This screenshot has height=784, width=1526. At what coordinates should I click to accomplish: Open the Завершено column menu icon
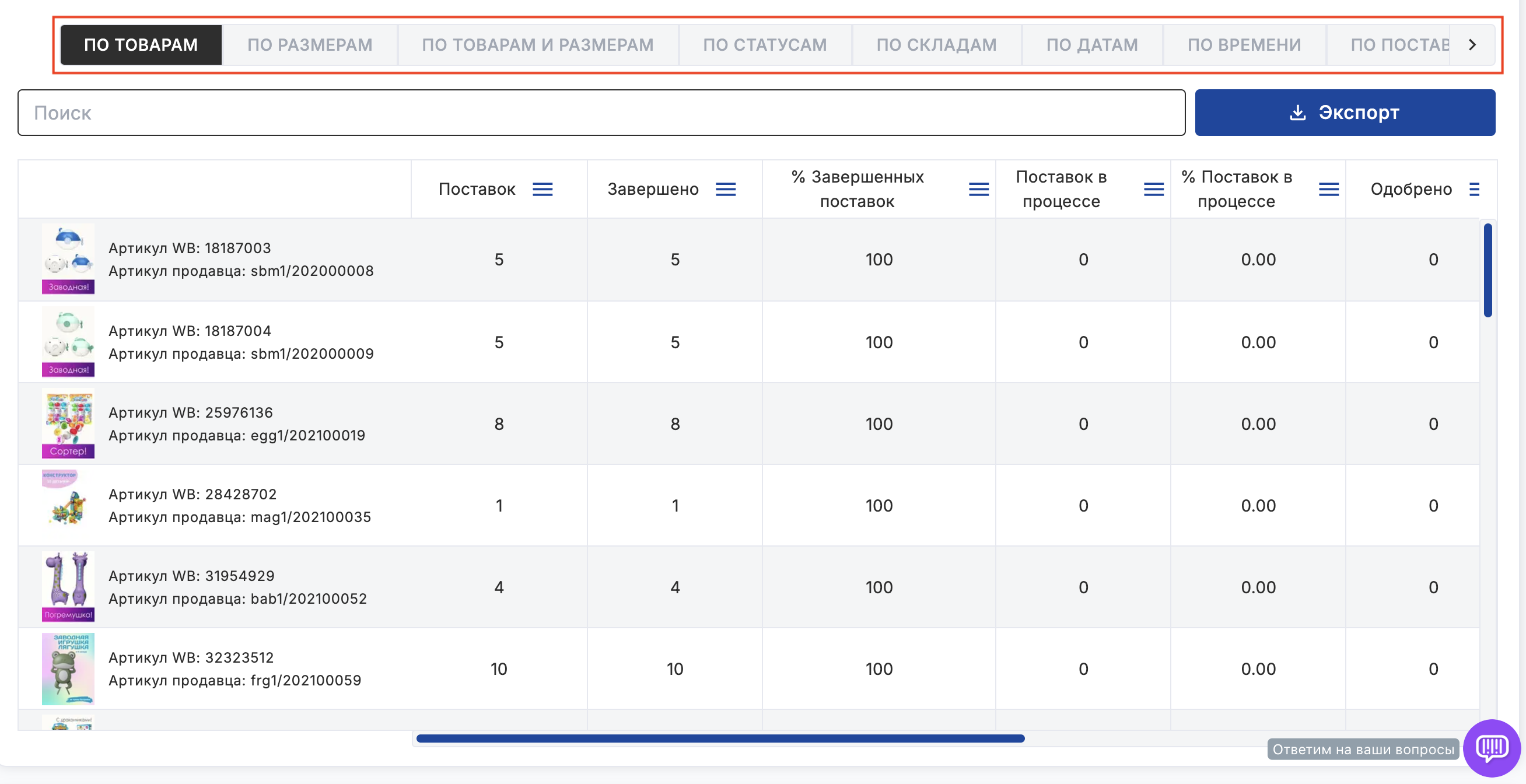[725, 189]
